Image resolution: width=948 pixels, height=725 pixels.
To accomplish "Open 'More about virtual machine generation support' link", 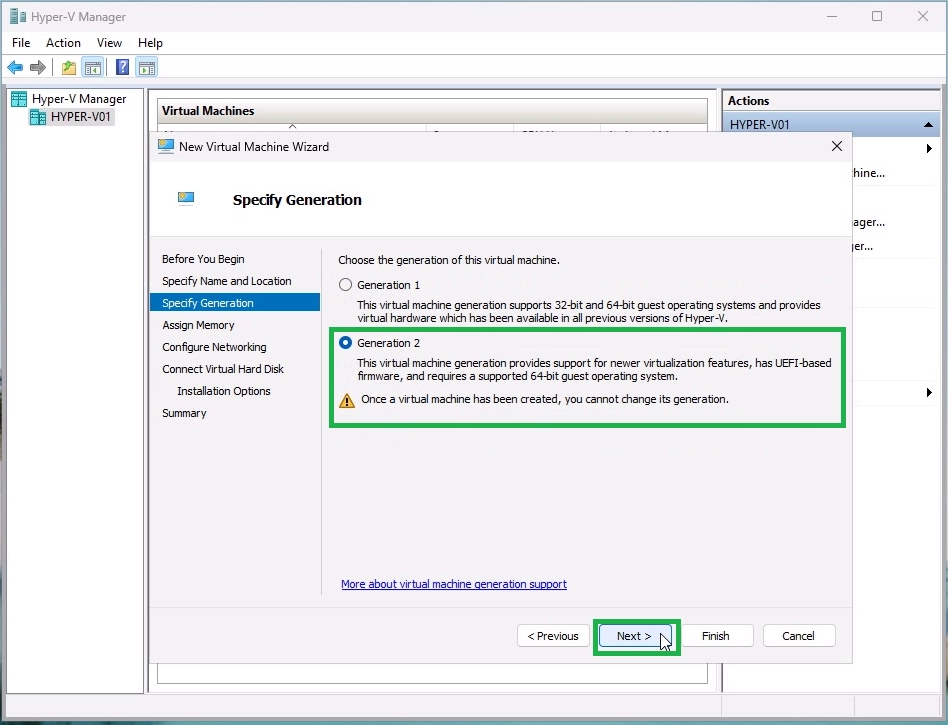I will point(454,584).
